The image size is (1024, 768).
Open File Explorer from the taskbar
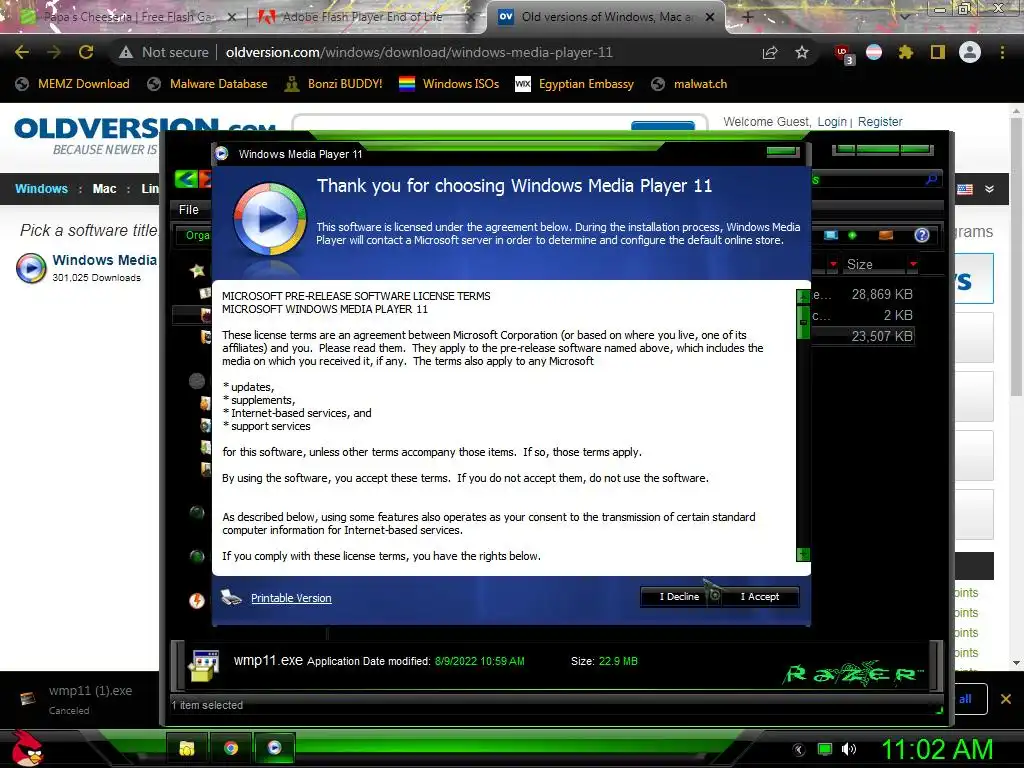coord(187,748)
